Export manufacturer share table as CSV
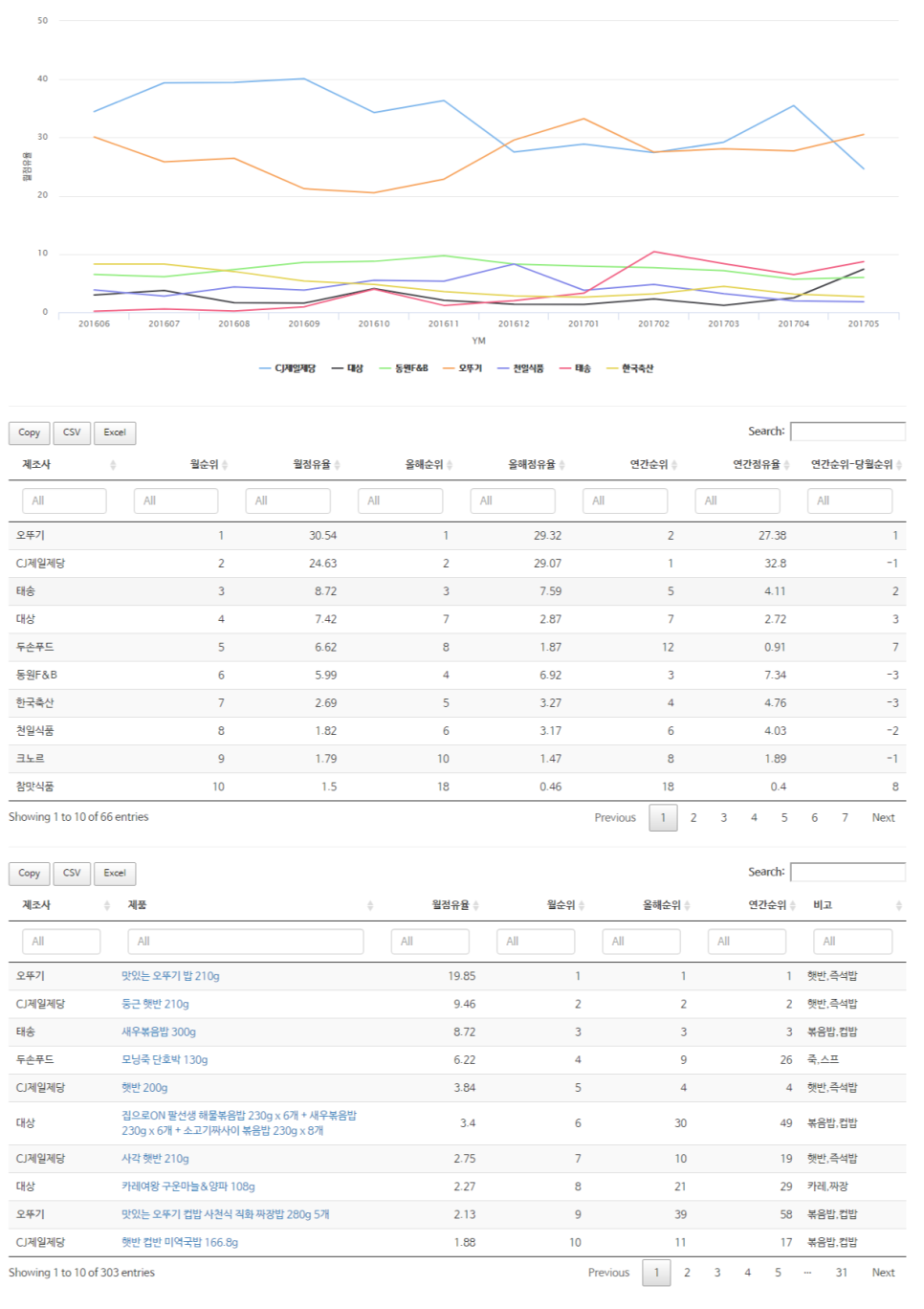The image size is (924, 1309). [72, 433]
